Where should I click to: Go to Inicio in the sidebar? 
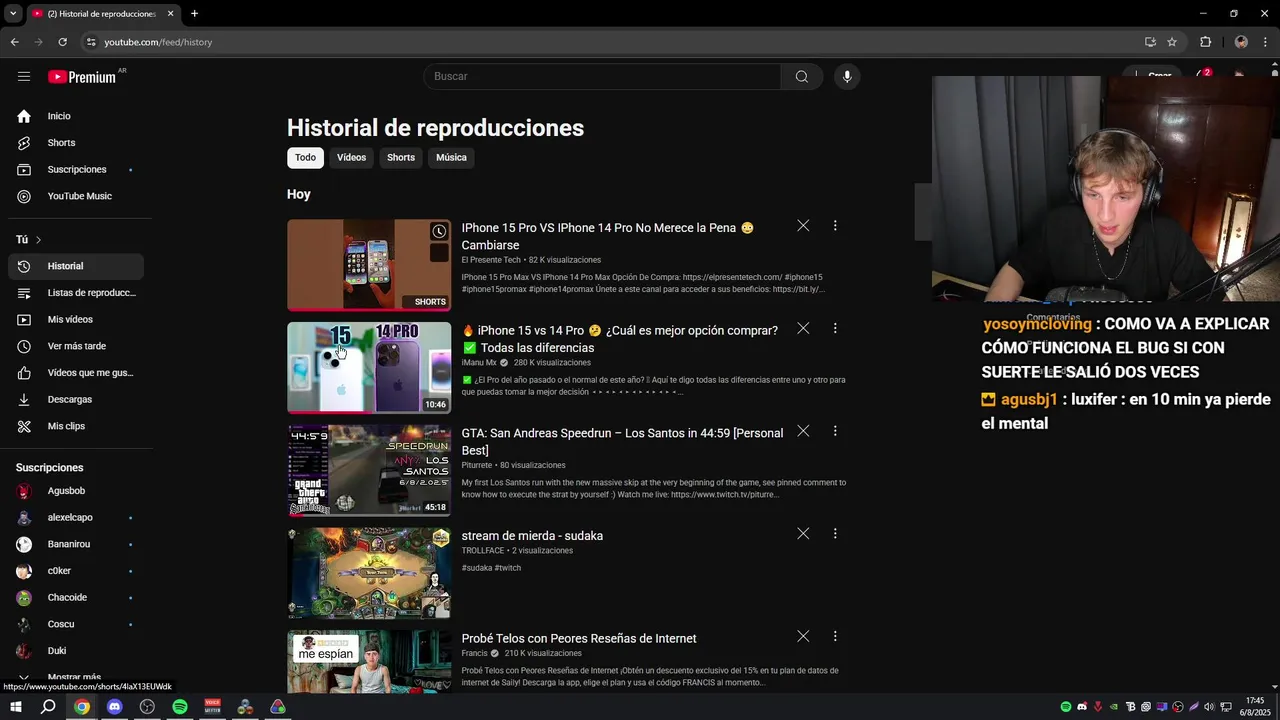(76, 116)
